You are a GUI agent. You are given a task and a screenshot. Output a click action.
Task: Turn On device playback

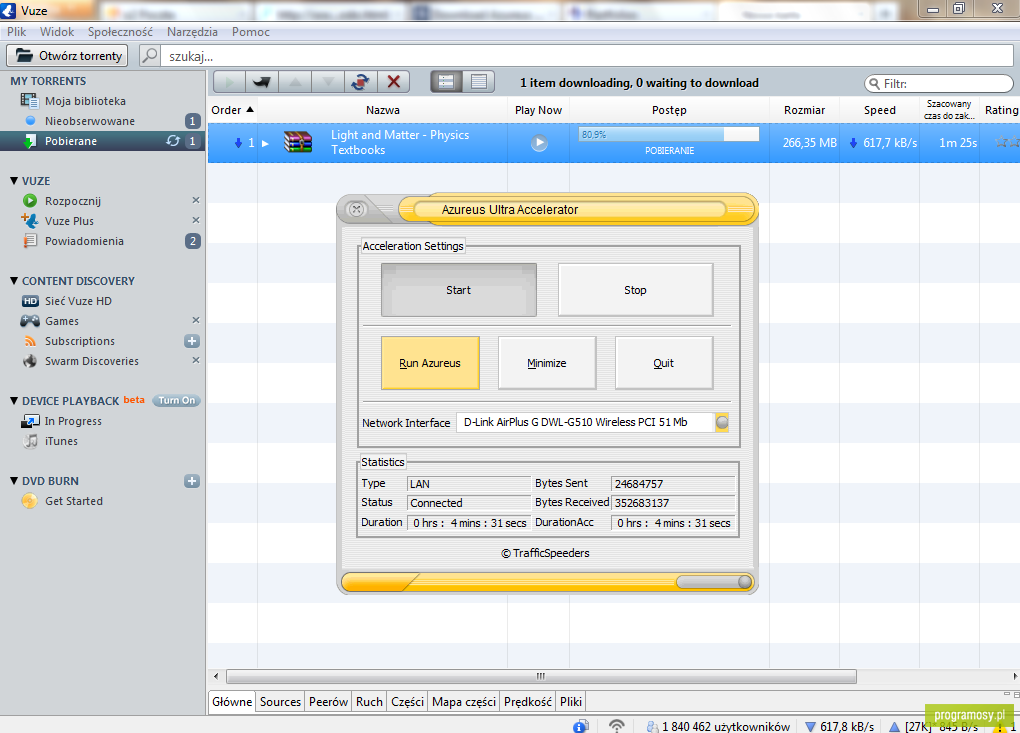coord(176,401)
